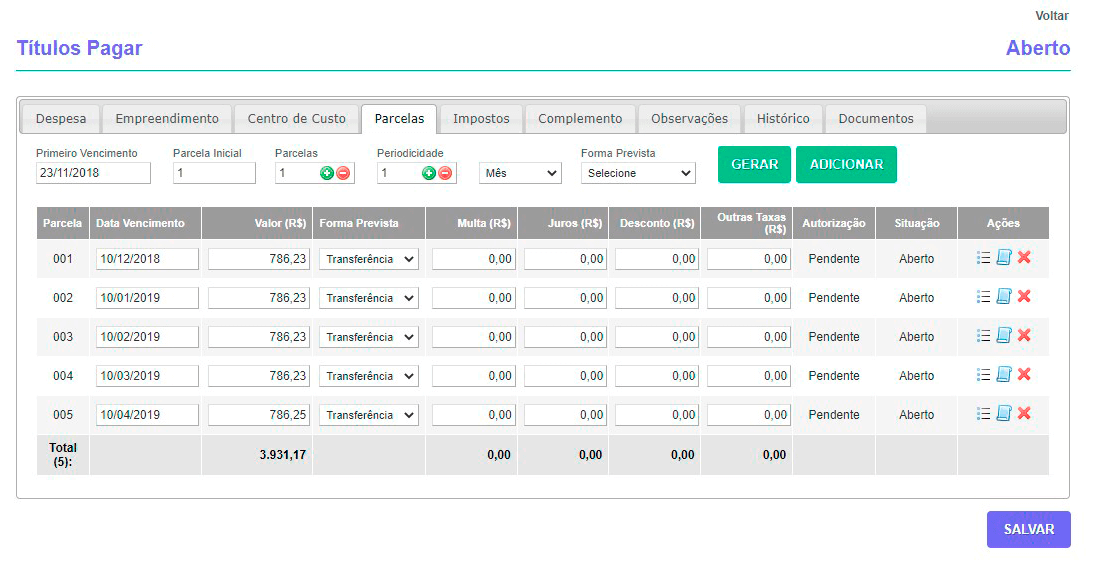Change Transferência dropdown for installment 001
The width and height of the screenshot is (1093, 582).
click(x=369, y=259)
